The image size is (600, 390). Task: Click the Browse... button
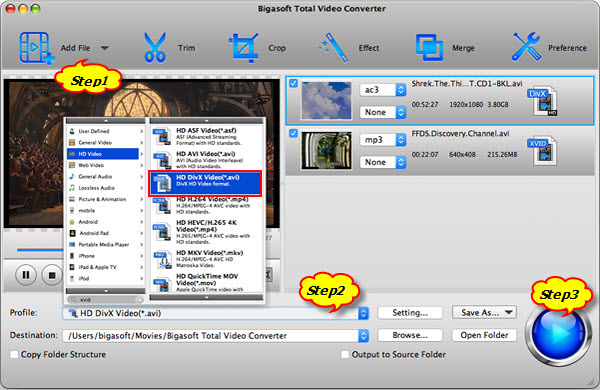tap(410, 335)
